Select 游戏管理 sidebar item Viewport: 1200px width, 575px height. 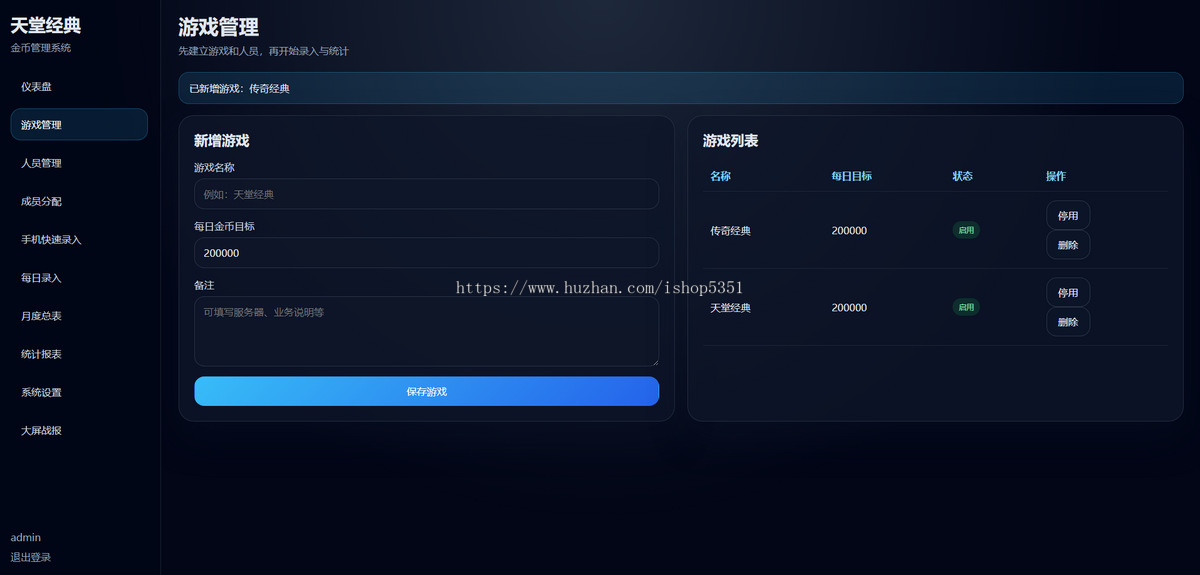coord(79,125)
